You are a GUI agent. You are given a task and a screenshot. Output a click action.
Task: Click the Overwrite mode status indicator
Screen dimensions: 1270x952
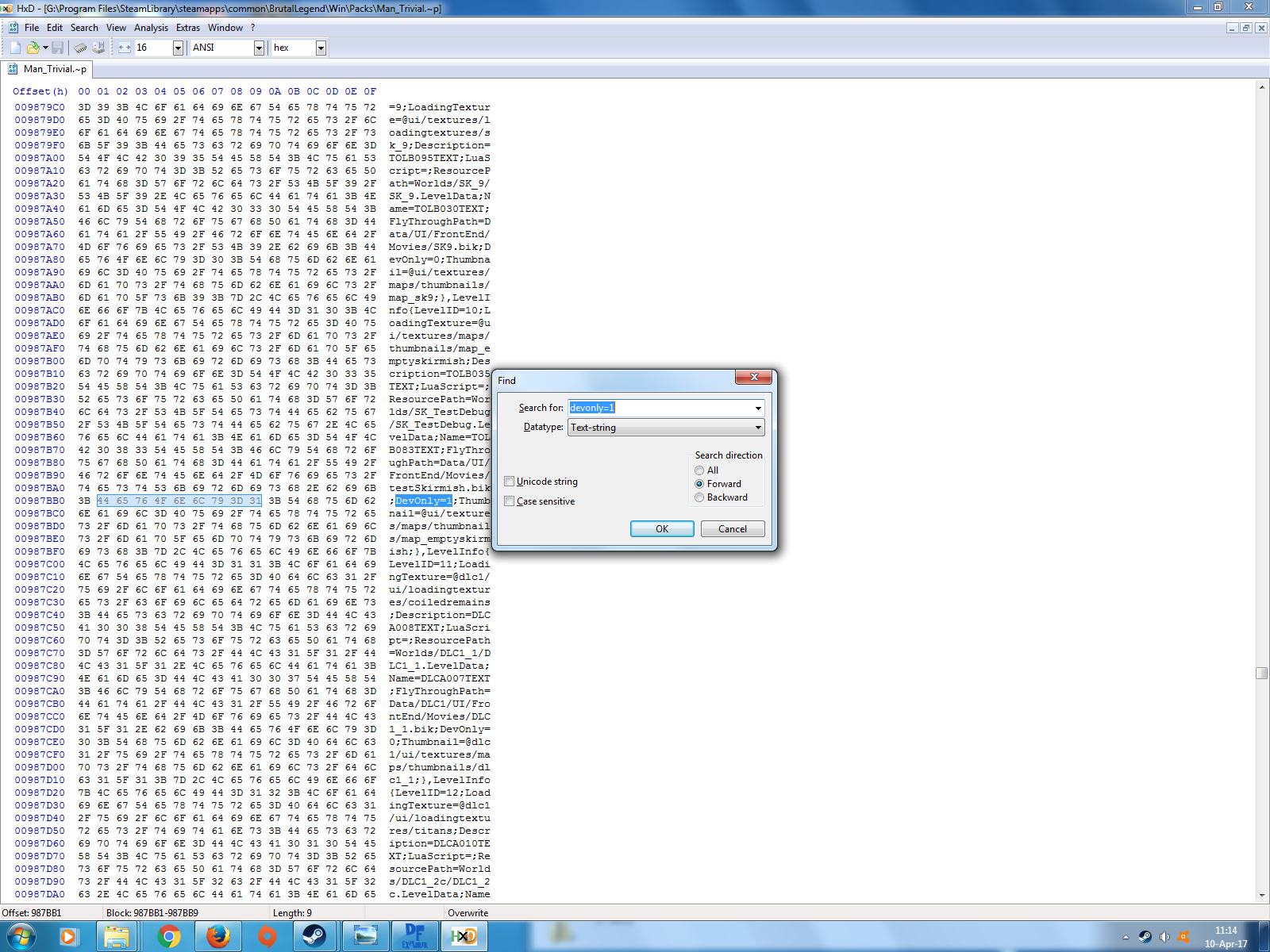click(468, 913)
